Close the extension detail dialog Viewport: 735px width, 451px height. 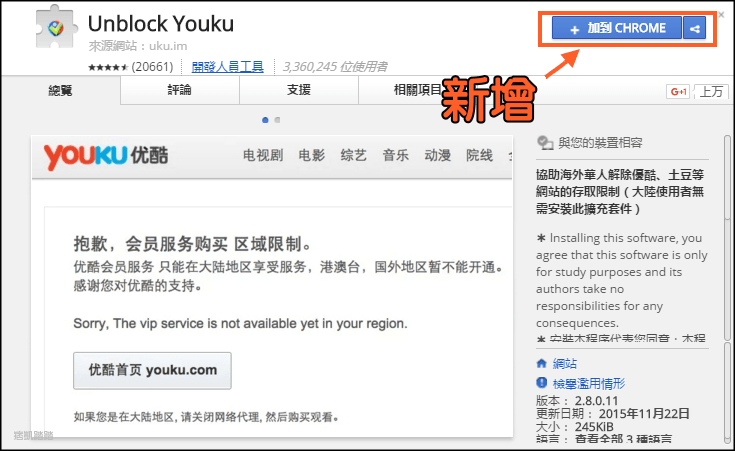pos(721,15)
